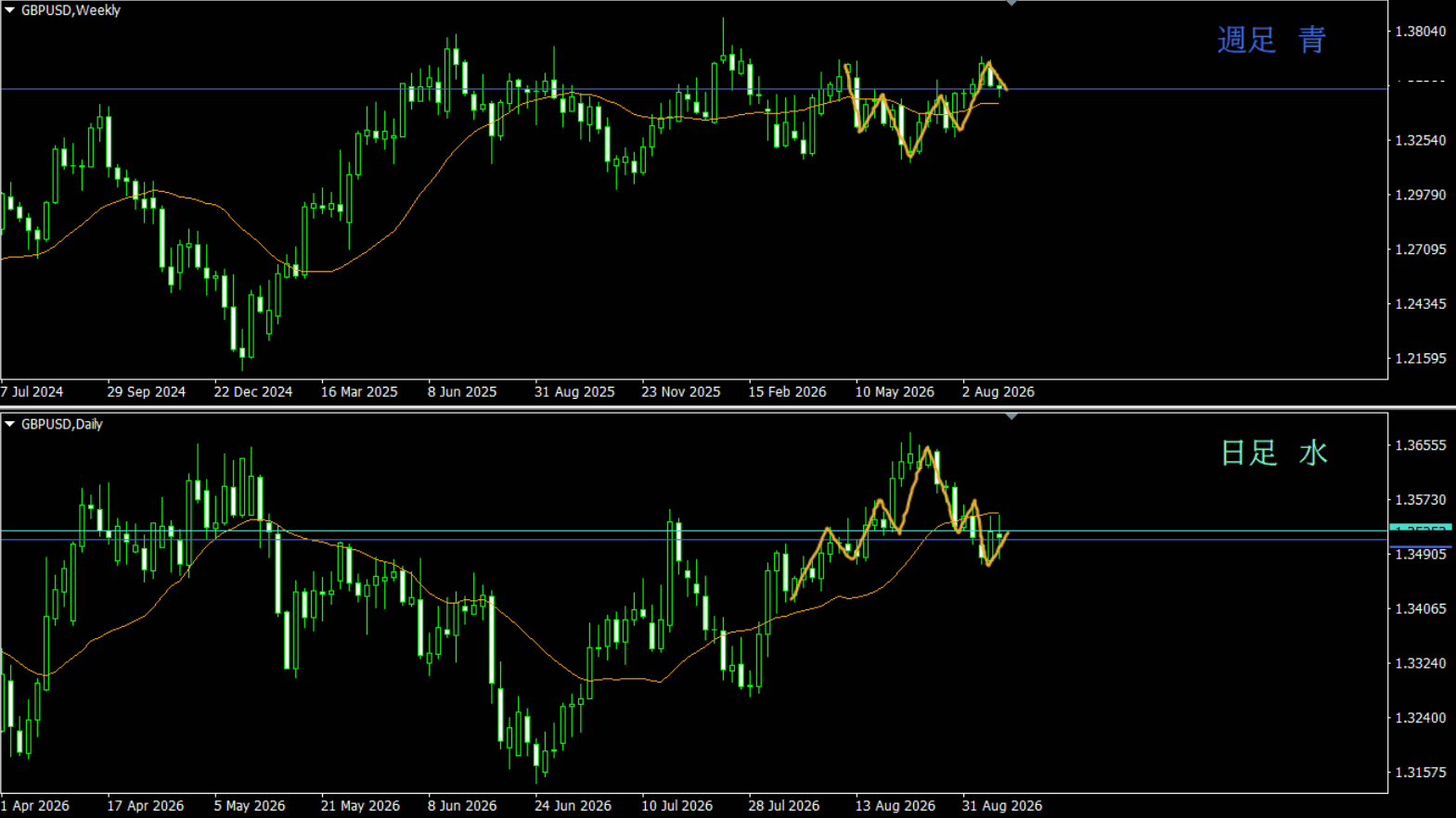This screenshot has width=1456, height=818.
Task: Click the divider between weekly and daily charts
Action: [x=728, y=407]
